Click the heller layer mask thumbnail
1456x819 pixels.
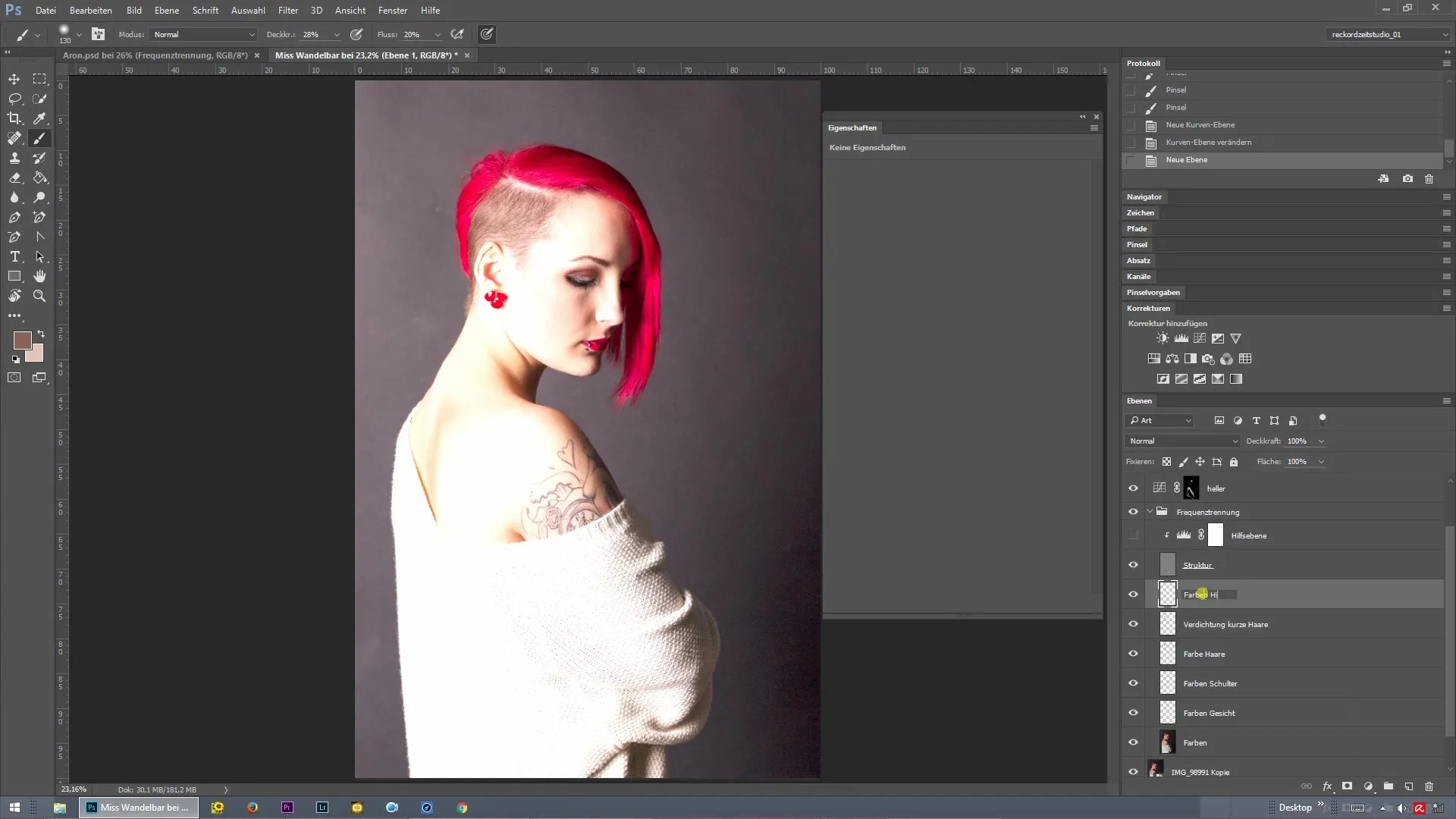[1191, 488]
